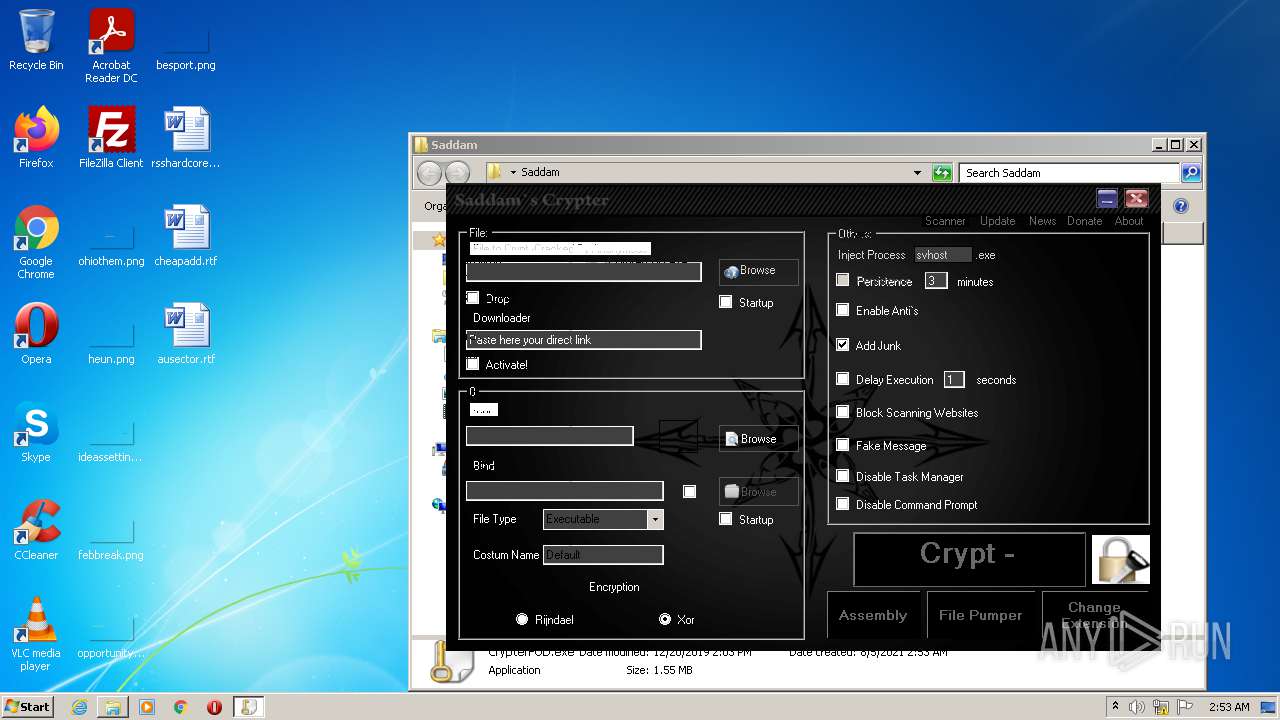Click Chrome icon in taskbar
The height and width of the screenshot is (720, 1280).
coord(181,707)
